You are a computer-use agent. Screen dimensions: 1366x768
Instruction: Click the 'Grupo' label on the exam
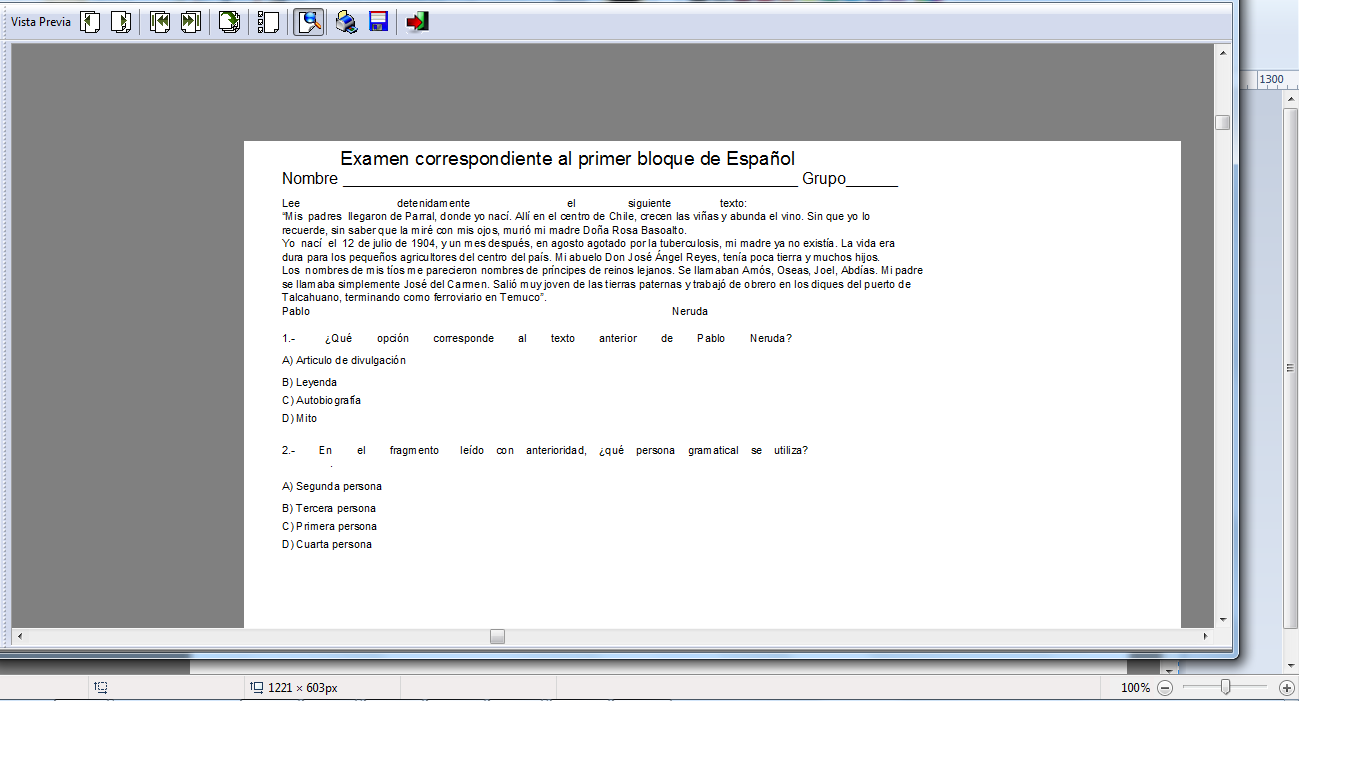pos(824,179)
